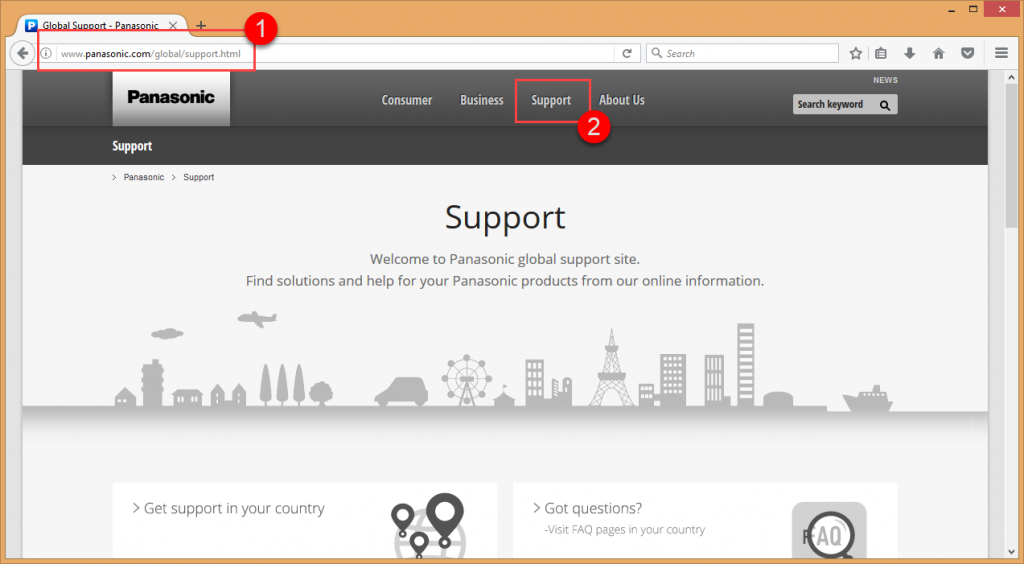Select the Global Support - Panasonic tab
The height and width of the screenshot is (564, 1024).
point(101,25)
